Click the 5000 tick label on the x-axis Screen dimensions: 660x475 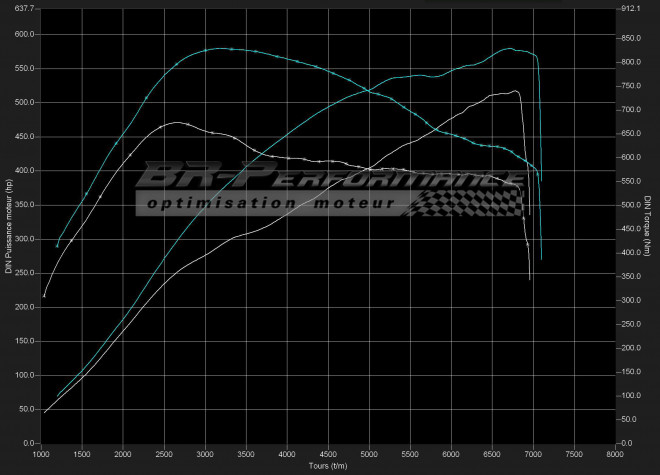click(x=369, y=454)
